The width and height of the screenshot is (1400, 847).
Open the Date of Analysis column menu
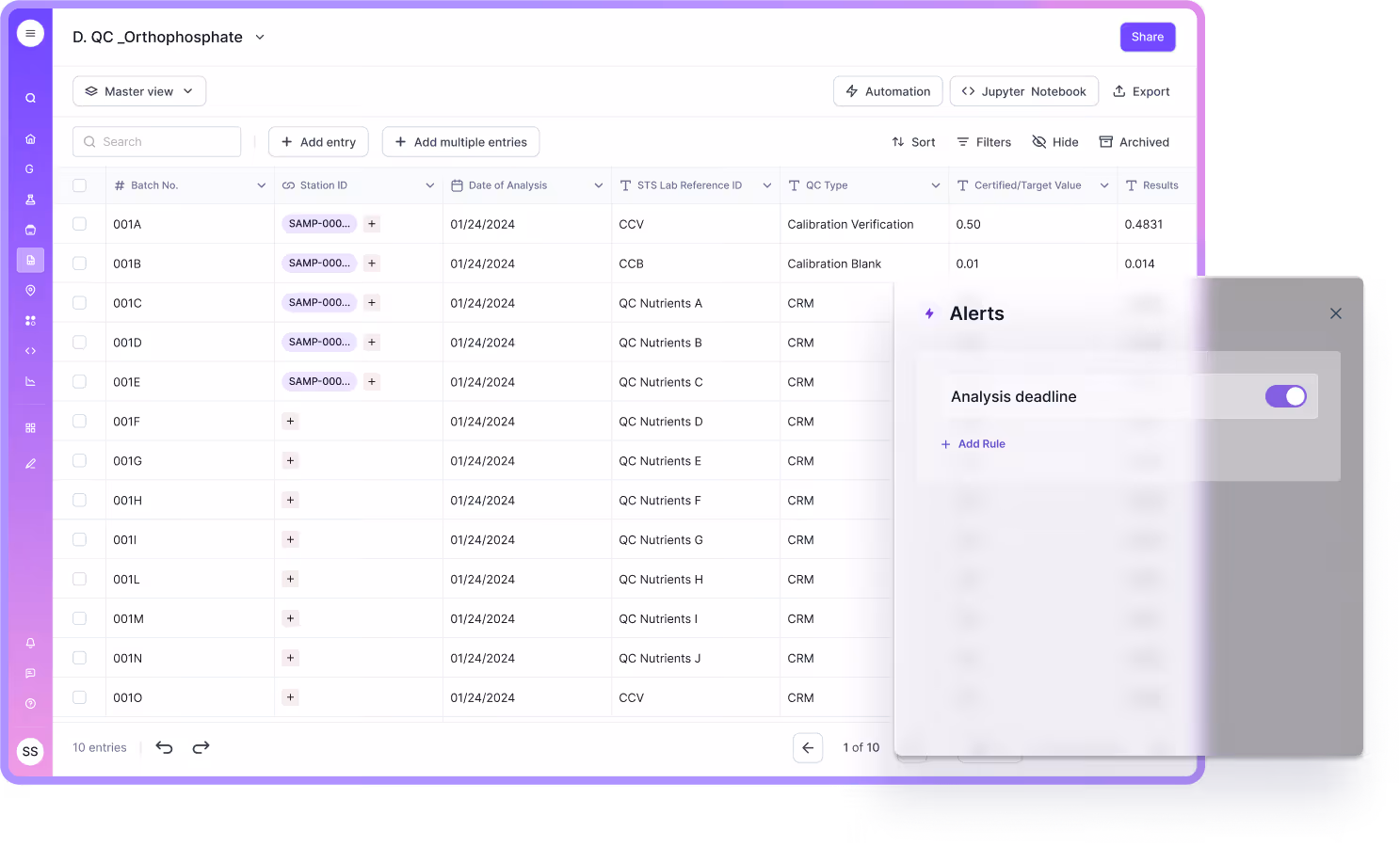[x=599, y=185]
